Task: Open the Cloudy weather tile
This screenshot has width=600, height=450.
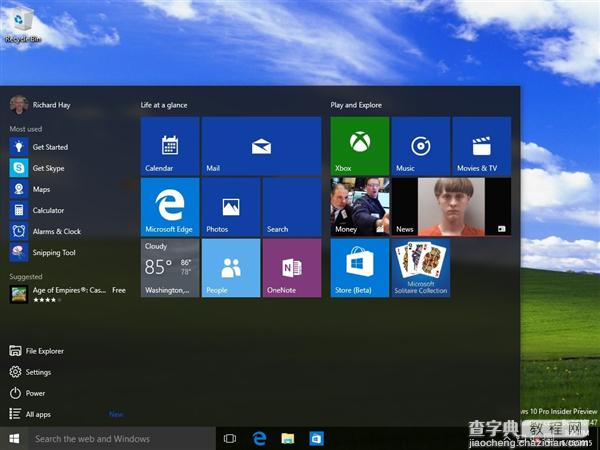Action: pos(170,268)
